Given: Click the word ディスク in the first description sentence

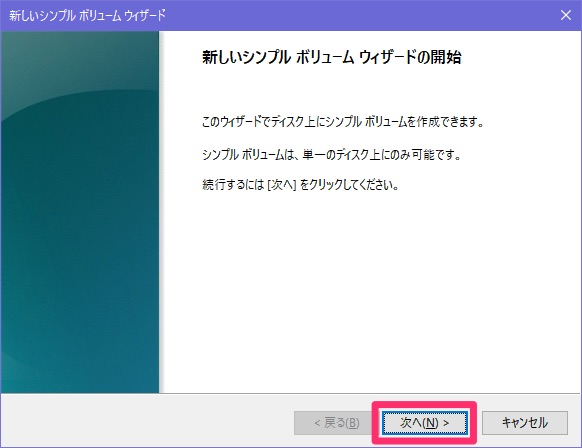Looking at the screenshot, I should (x=287, y=122).
